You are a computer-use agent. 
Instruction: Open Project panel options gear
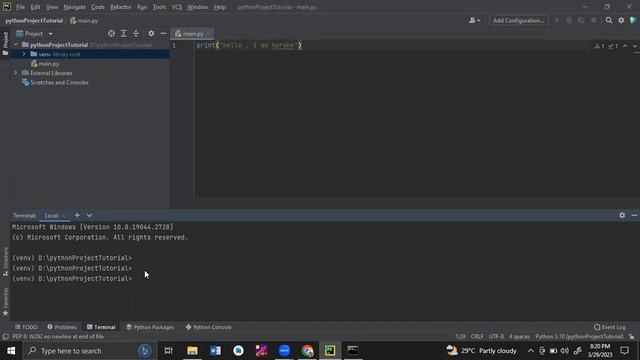[x=151, y=33]
